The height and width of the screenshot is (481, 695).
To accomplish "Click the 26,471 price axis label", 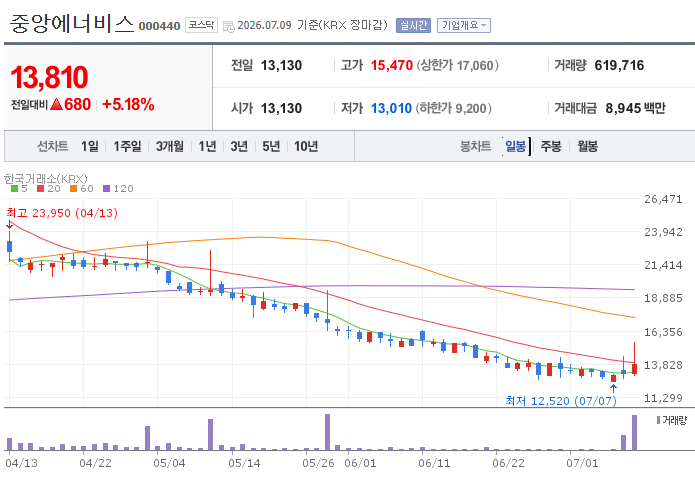I will tap(663, 199).
